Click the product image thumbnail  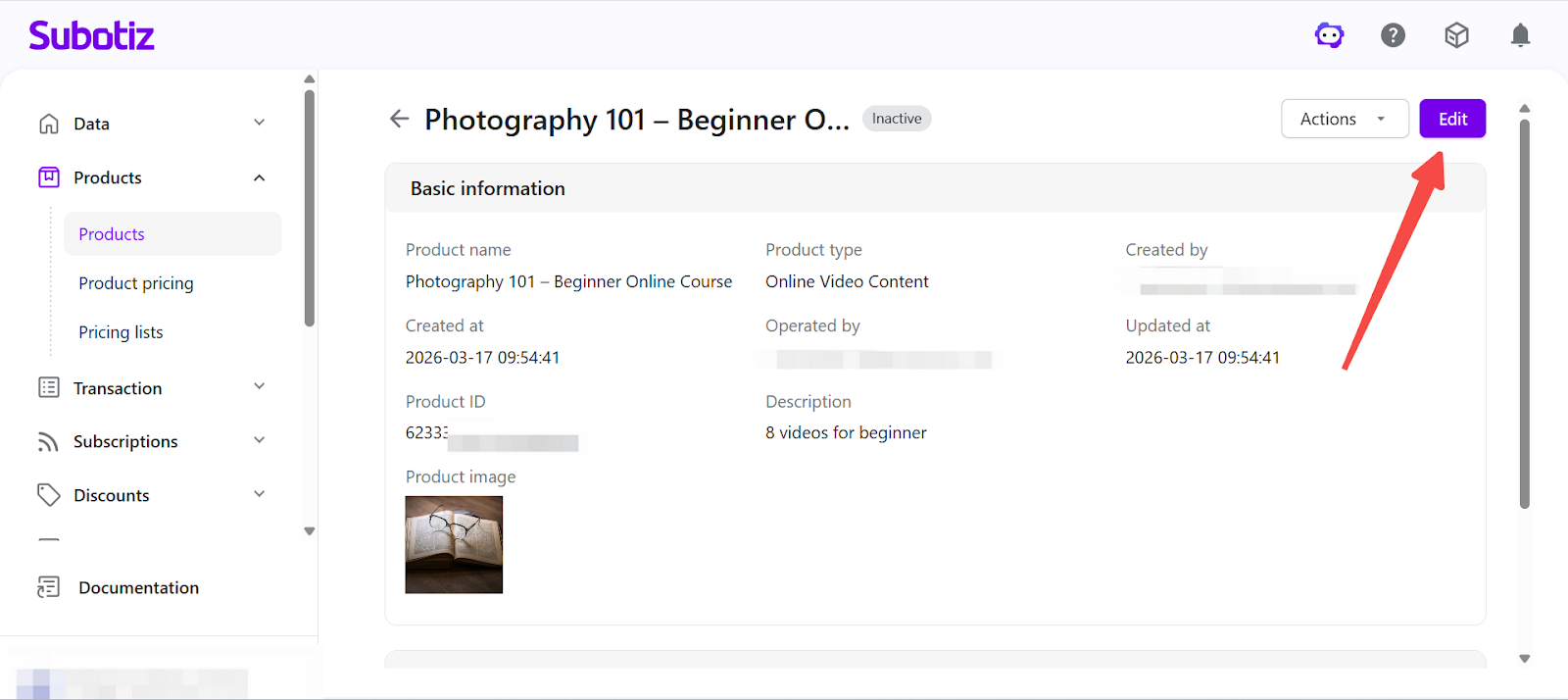(x=454, y=544)
